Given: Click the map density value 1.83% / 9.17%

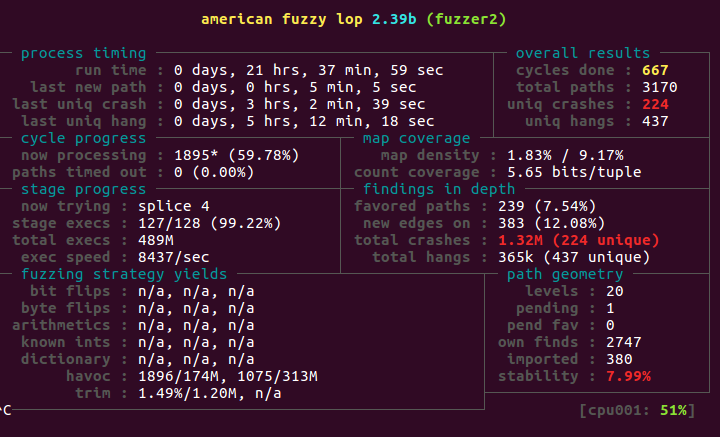Looking at the screenshot, I should click(565, 155).
